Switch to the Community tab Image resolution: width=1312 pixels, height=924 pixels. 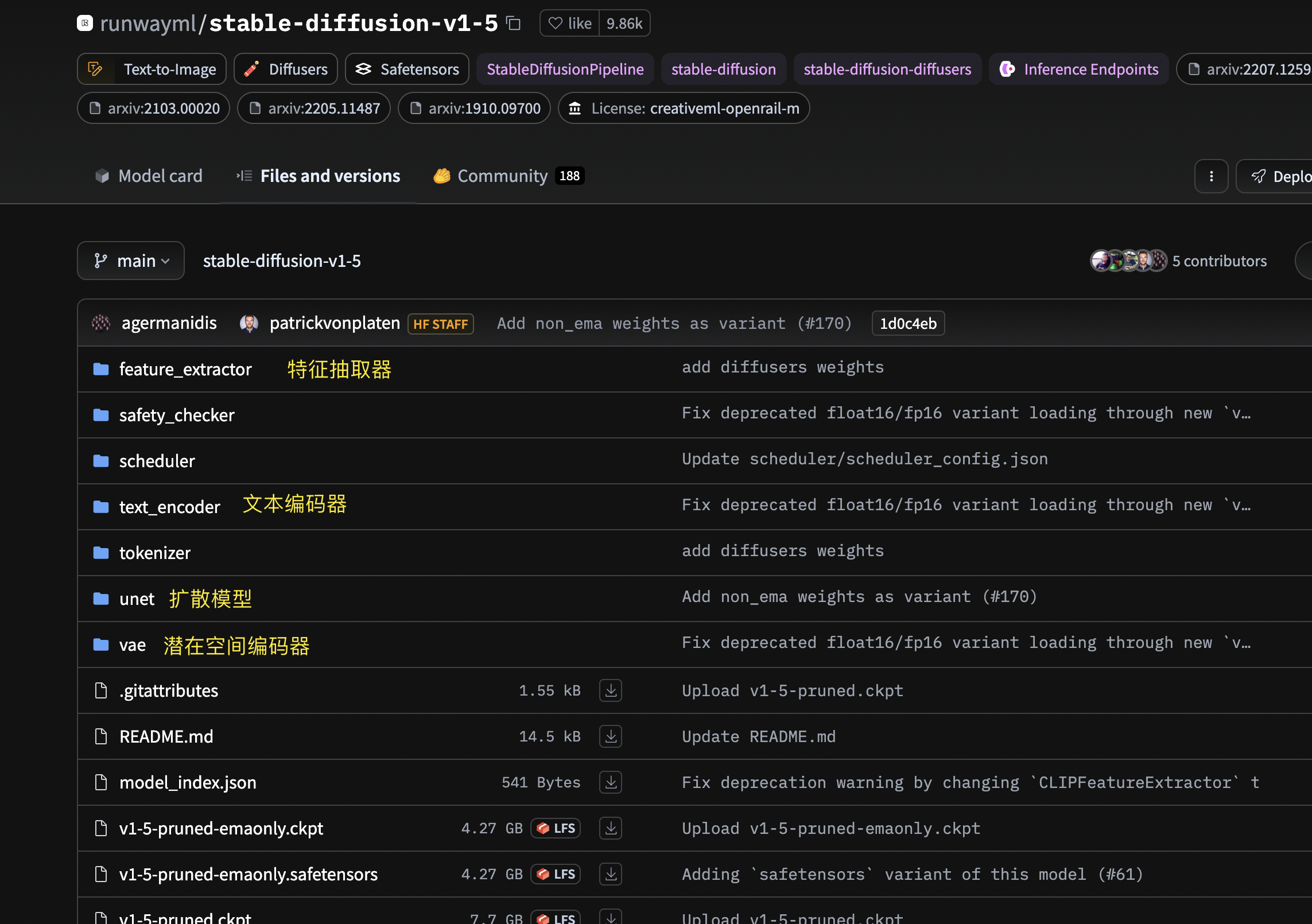click(509, 176)
